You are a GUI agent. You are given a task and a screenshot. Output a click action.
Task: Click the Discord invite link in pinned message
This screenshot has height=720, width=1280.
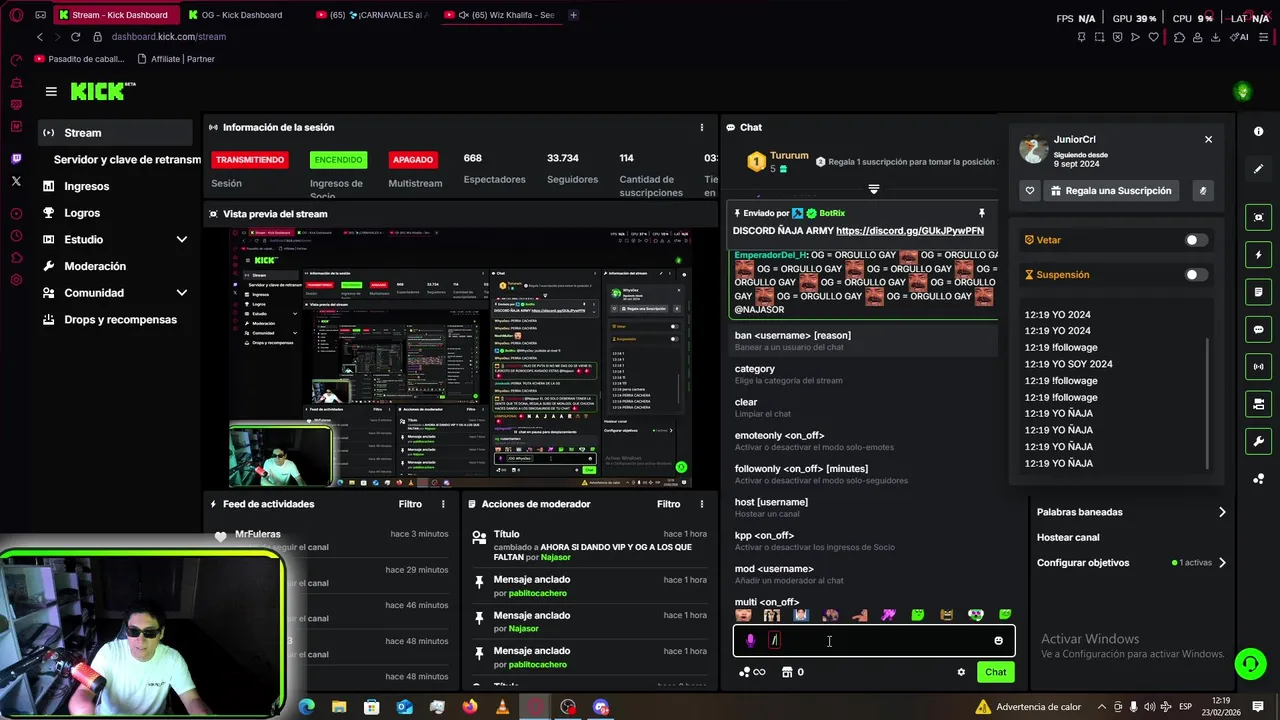coord(910,231)
